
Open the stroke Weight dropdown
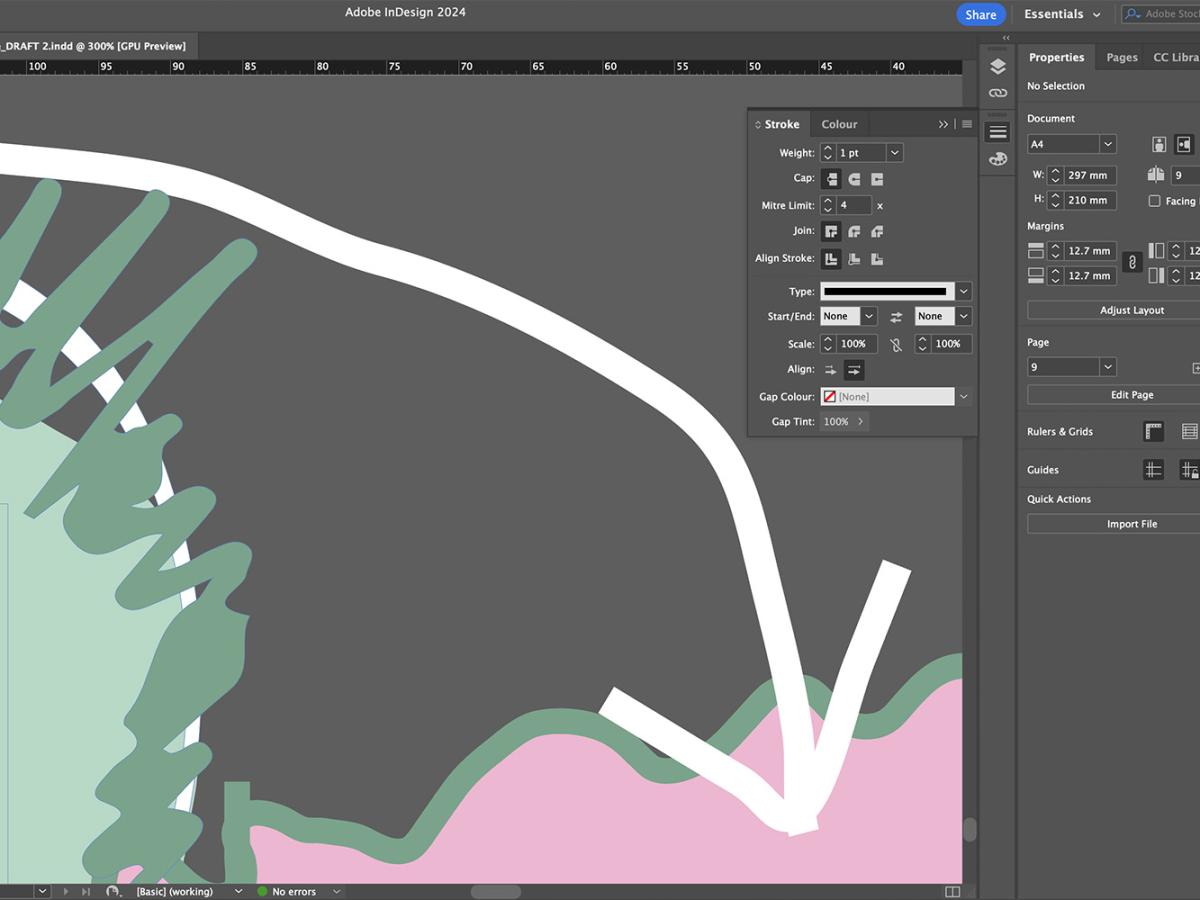[894, 153]
